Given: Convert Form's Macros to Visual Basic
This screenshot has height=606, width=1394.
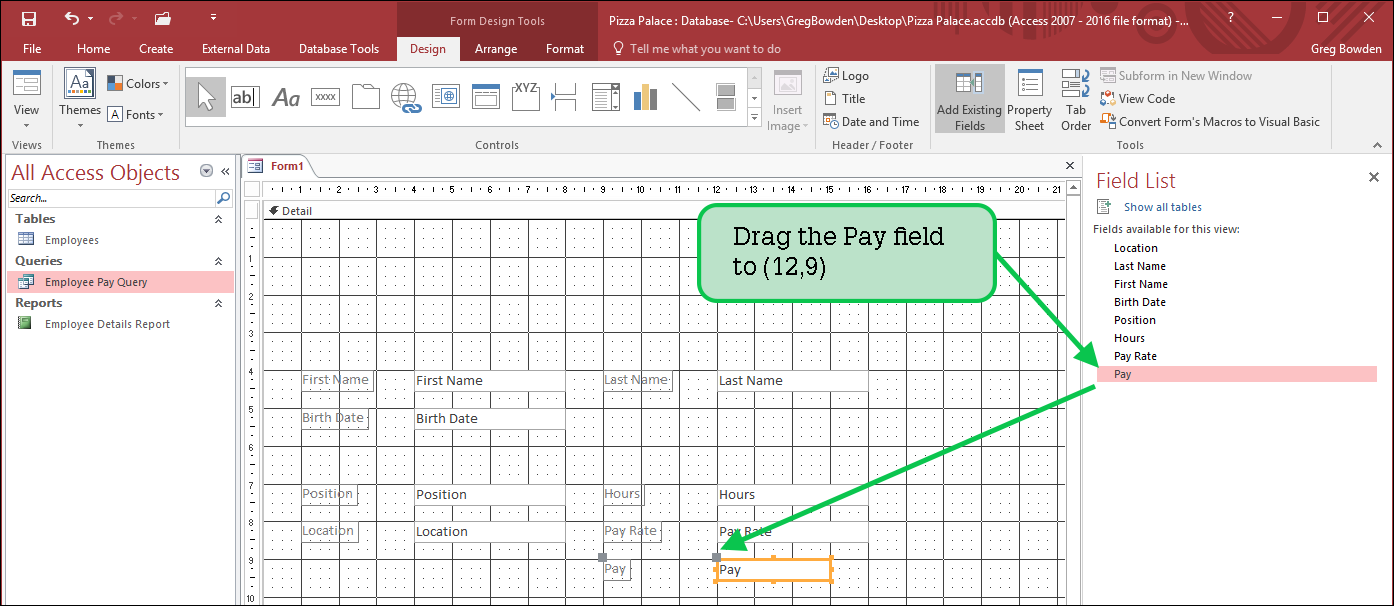Looking at the screenshot, I should coord(1210,122).
